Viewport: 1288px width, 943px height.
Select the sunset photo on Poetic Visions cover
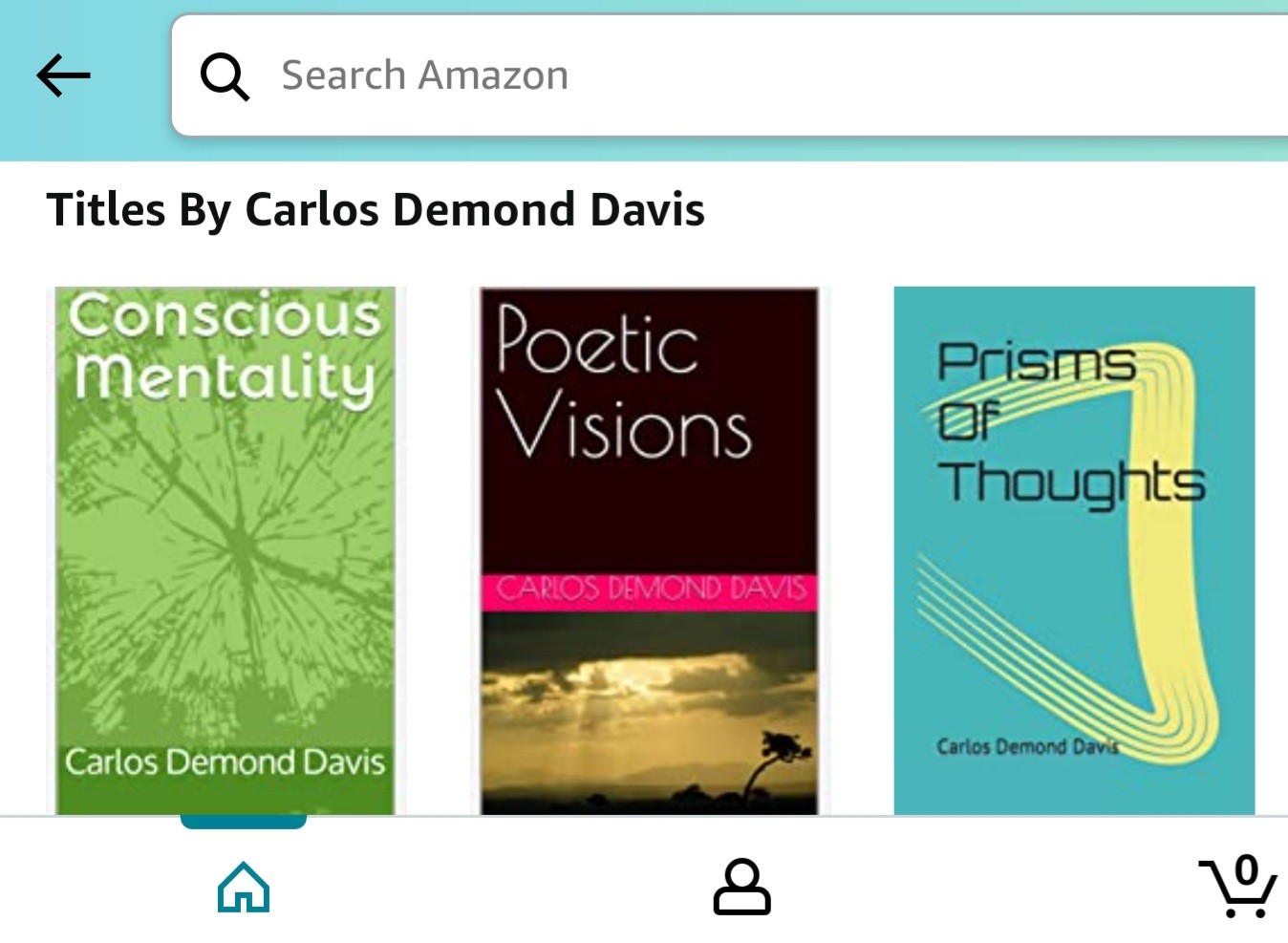click(x=650, y=714)
